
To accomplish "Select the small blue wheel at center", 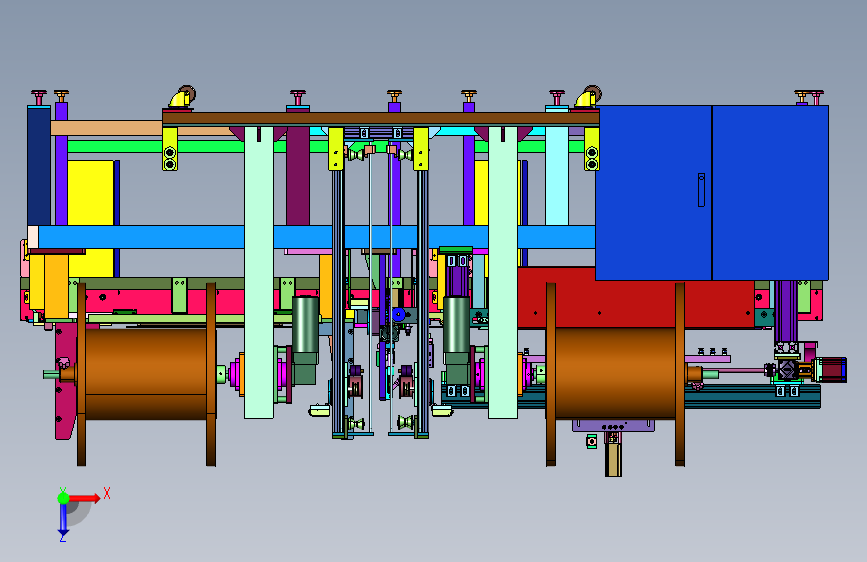I will point(399,314).
